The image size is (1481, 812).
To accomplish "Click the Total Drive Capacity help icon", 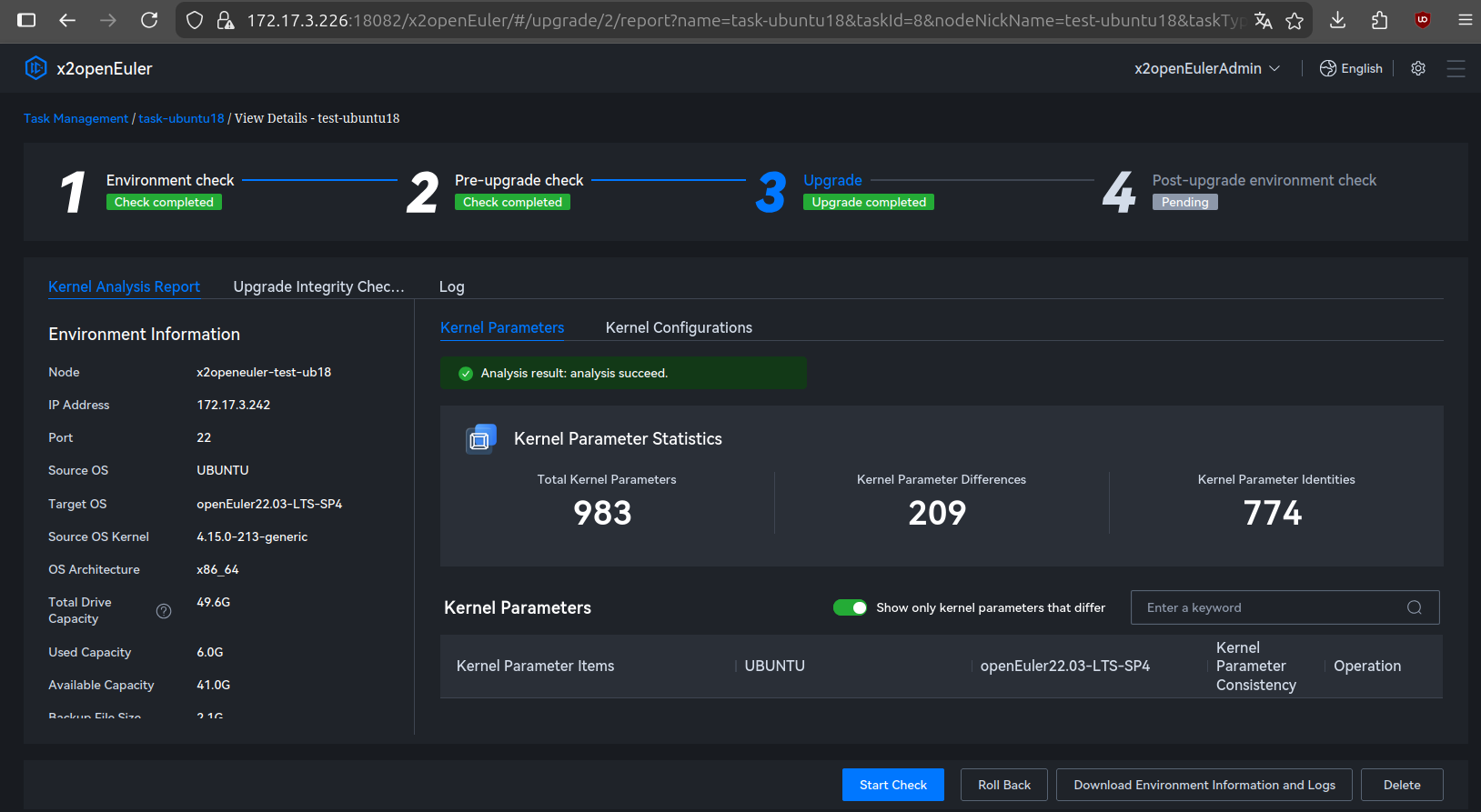I will (x=164, y=611).
